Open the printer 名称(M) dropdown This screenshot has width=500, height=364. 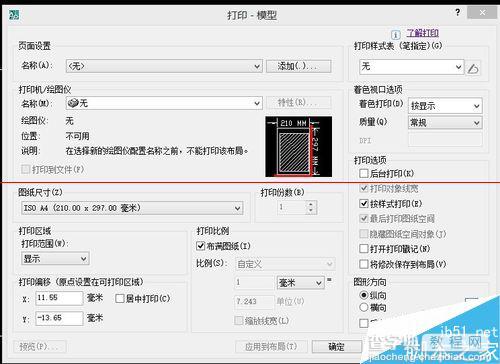(164, 103)
